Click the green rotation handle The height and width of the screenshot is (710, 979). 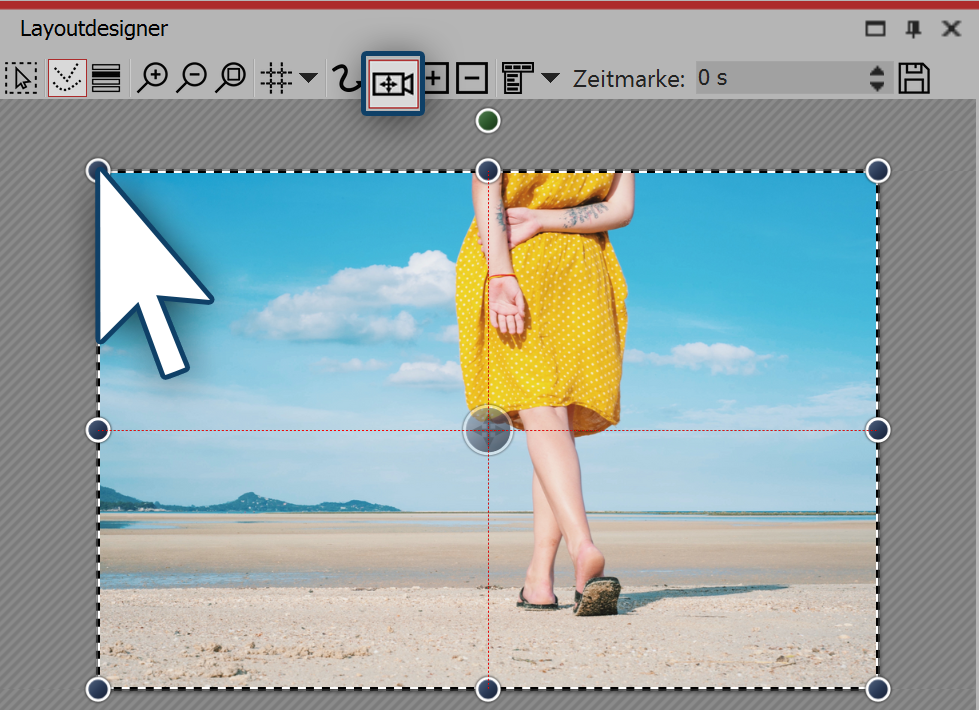pos(488,121)
